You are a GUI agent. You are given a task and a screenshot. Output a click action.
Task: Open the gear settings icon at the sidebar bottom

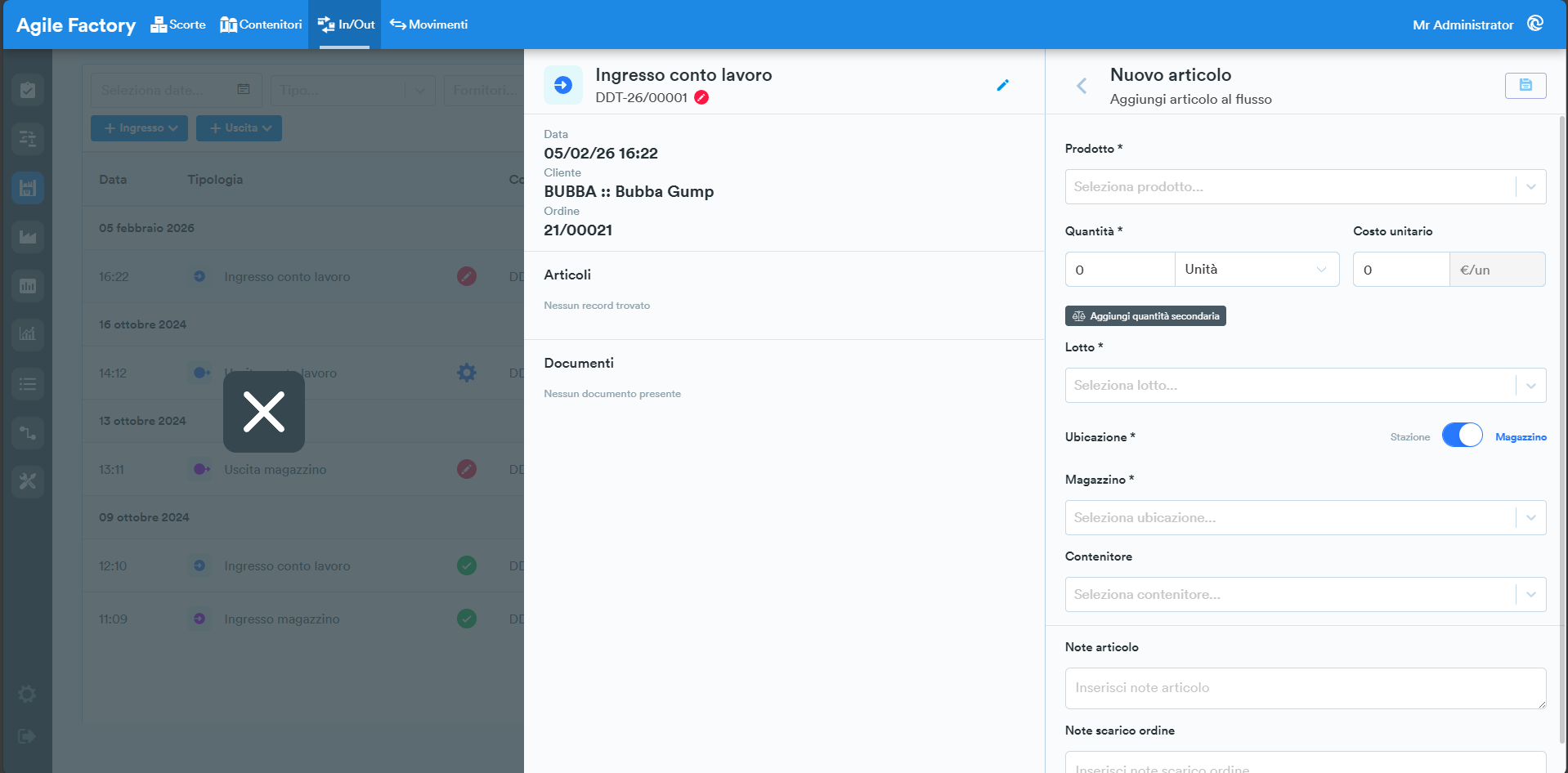(x=27, y=694)
